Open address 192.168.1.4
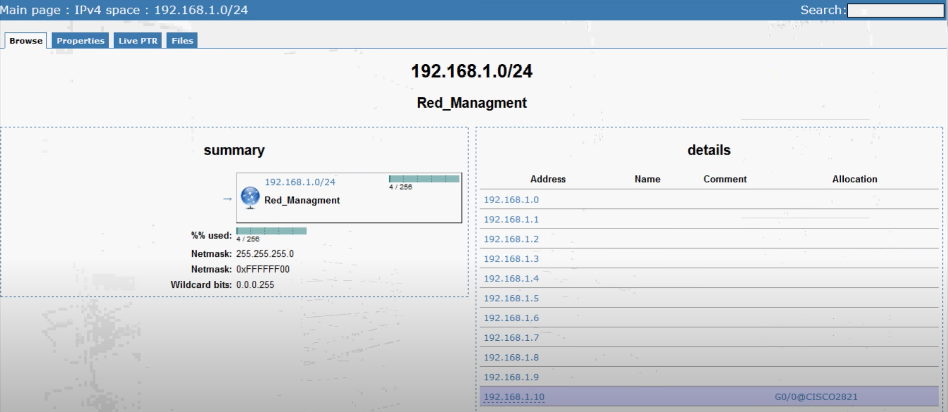This screenshot has width=948, height=412. tap(511, 278)
